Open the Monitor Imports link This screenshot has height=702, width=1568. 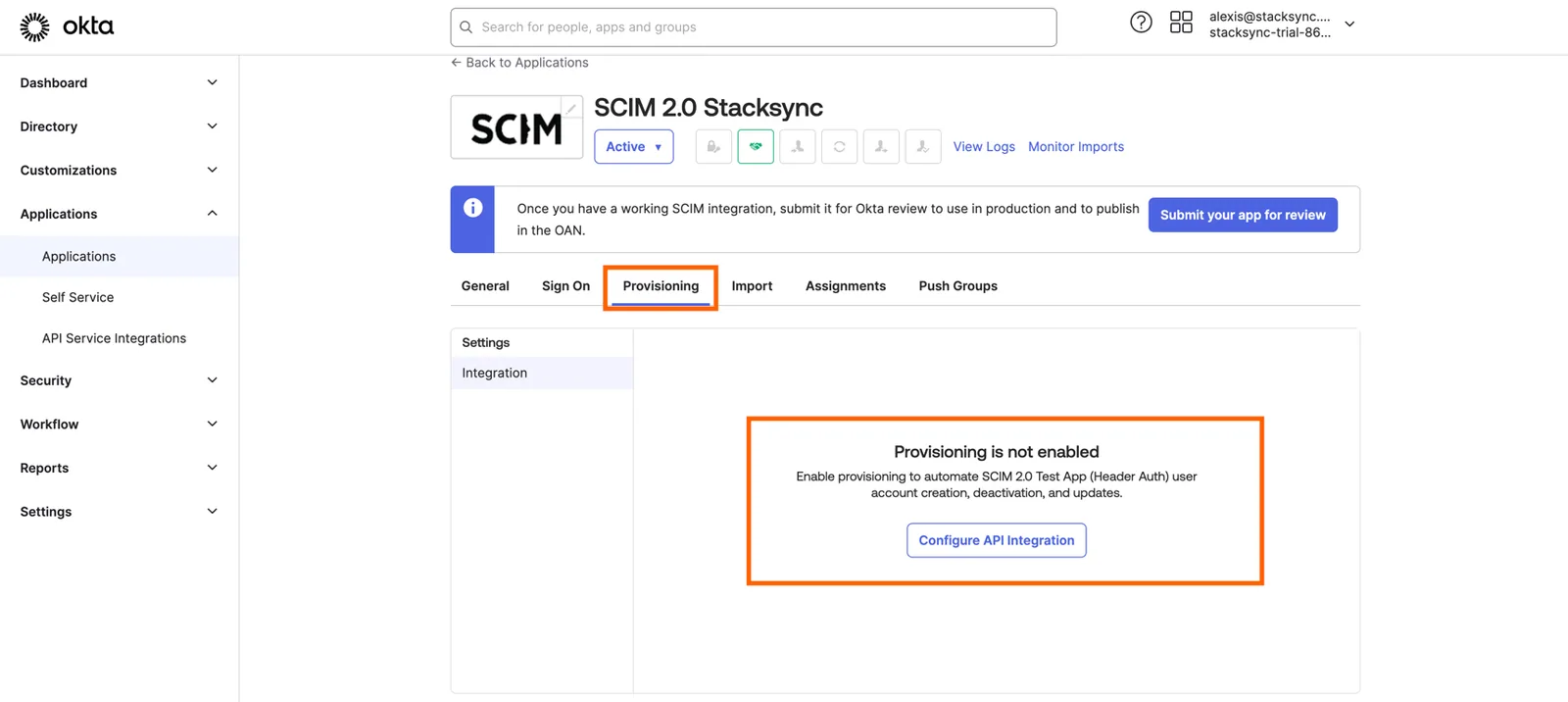tap(1076, 147)
